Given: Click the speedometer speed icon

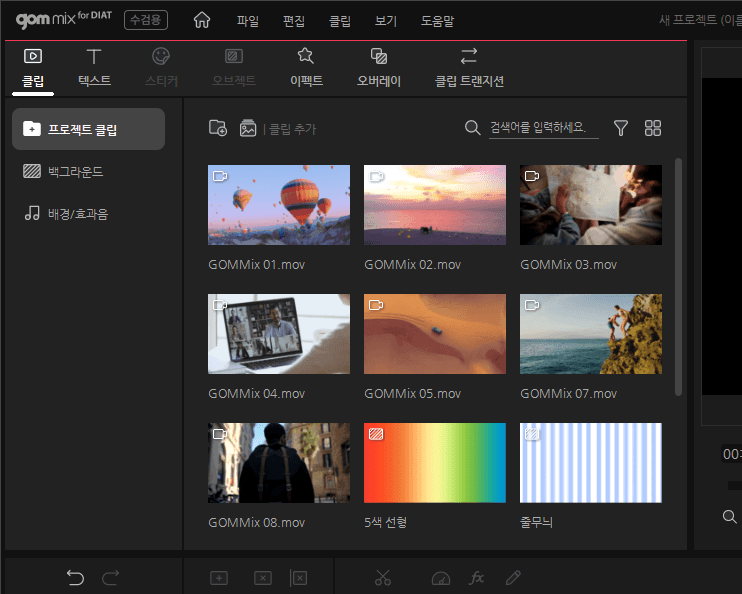Looking at the screenshot, I should pos(441,577).
